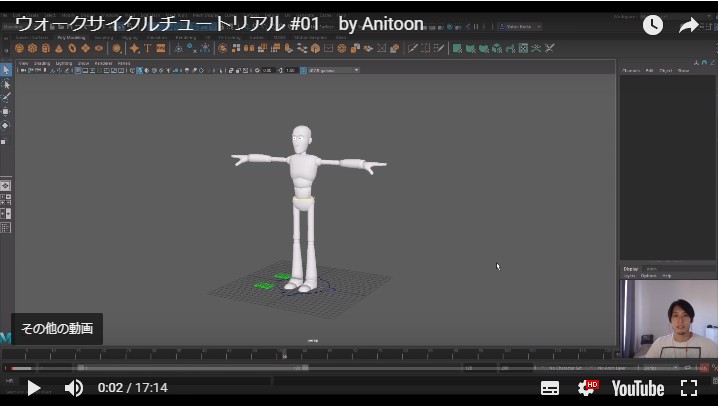
Task: Toggle X-ray mode in panel toolbar
Action: coord(231,70)
